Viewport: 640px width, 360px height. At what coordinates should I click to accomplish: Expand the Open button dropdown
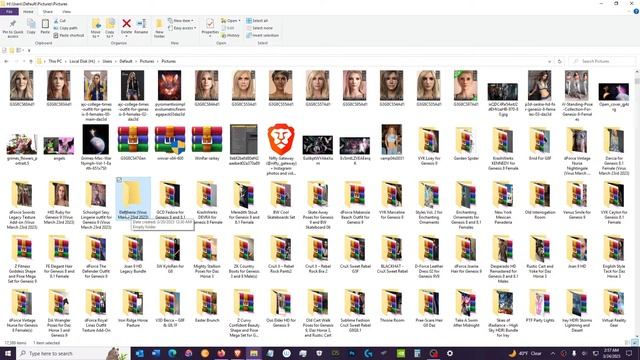coord(239,20)
